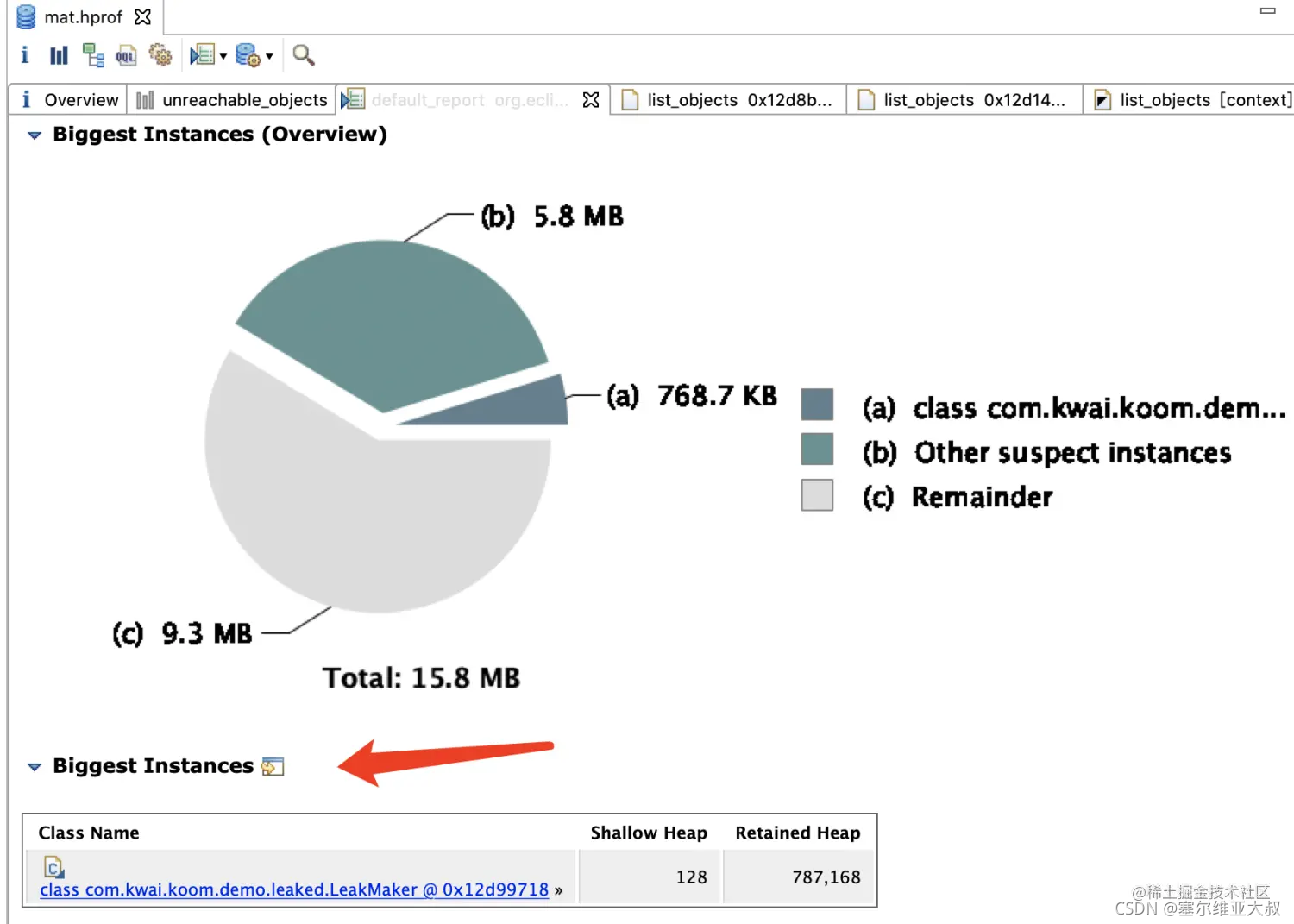Click the Retained Heap column header

(798, 833)
